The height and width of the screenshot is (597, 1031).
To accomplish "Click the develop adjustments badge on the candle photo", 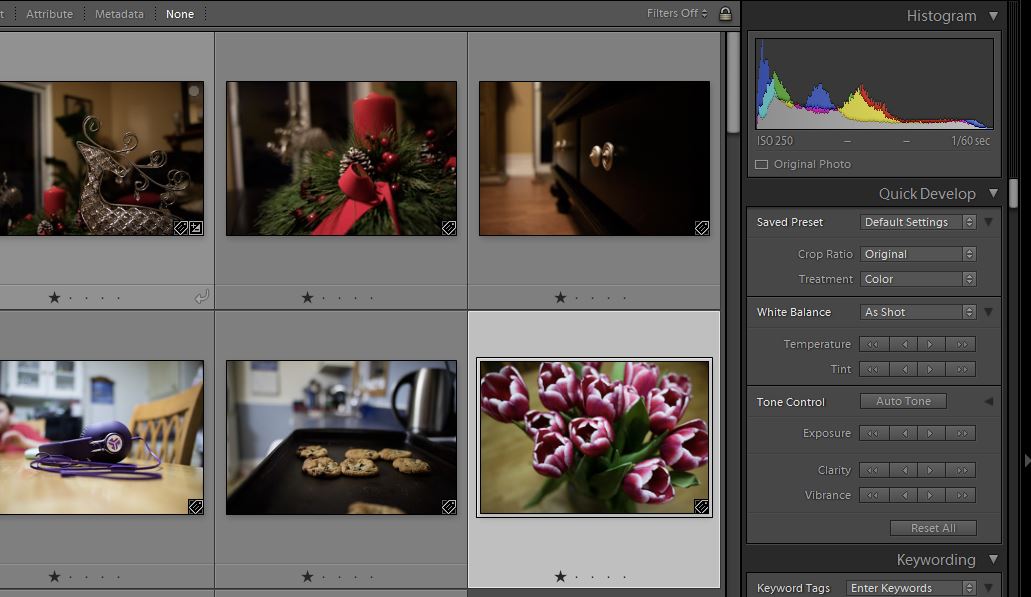I will click(x=449, y=228).
